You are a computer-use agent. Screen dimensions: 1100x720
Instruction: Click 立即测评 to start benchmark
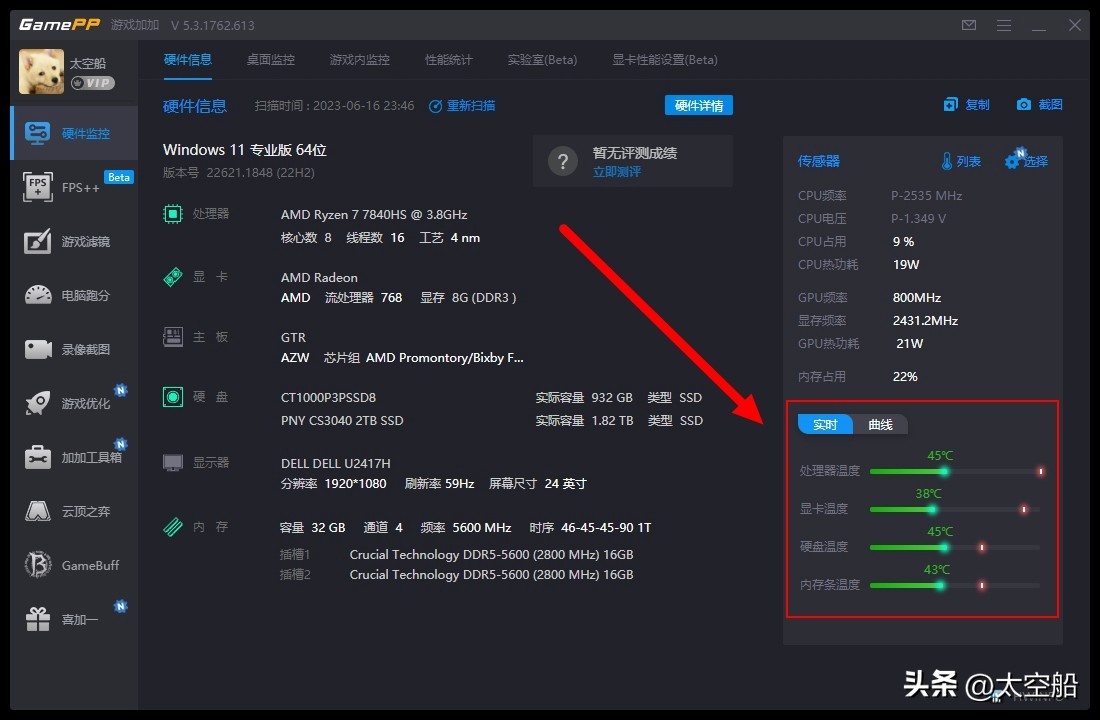(619, 170)
